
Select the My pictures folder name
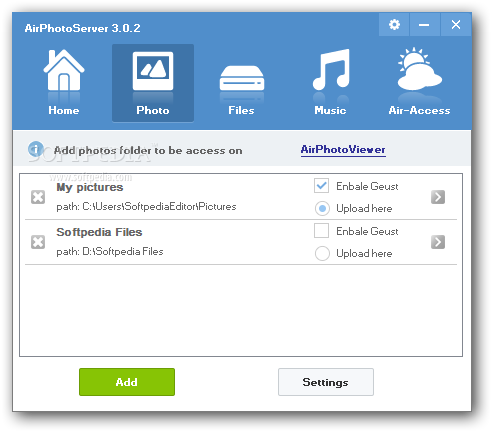pos(90,187)
